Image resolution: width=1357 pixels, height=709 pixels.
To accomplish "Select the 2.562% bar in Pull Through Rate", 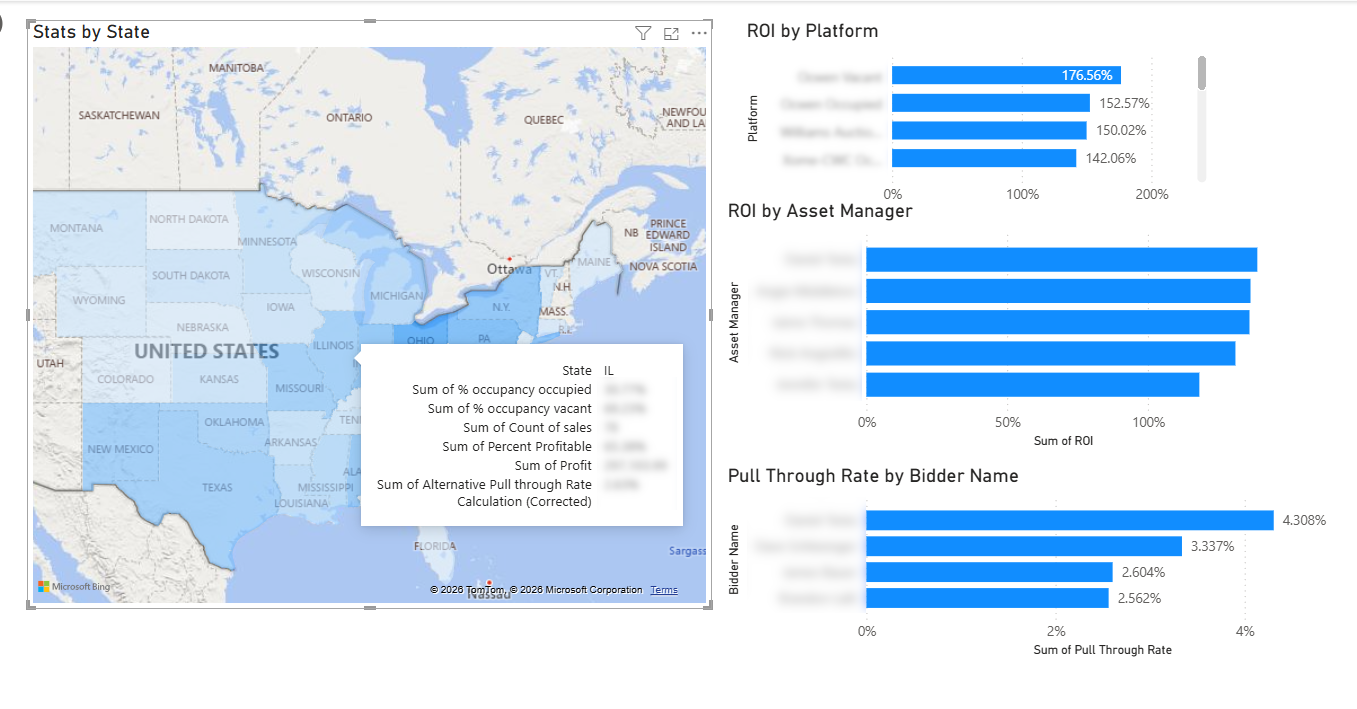I will [x=987, y=598].
